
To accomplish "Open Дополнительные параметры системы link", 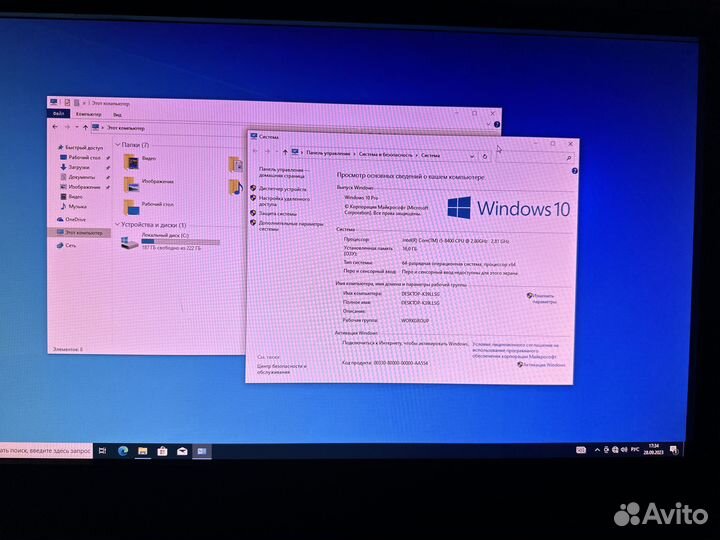I will (291, 226).
